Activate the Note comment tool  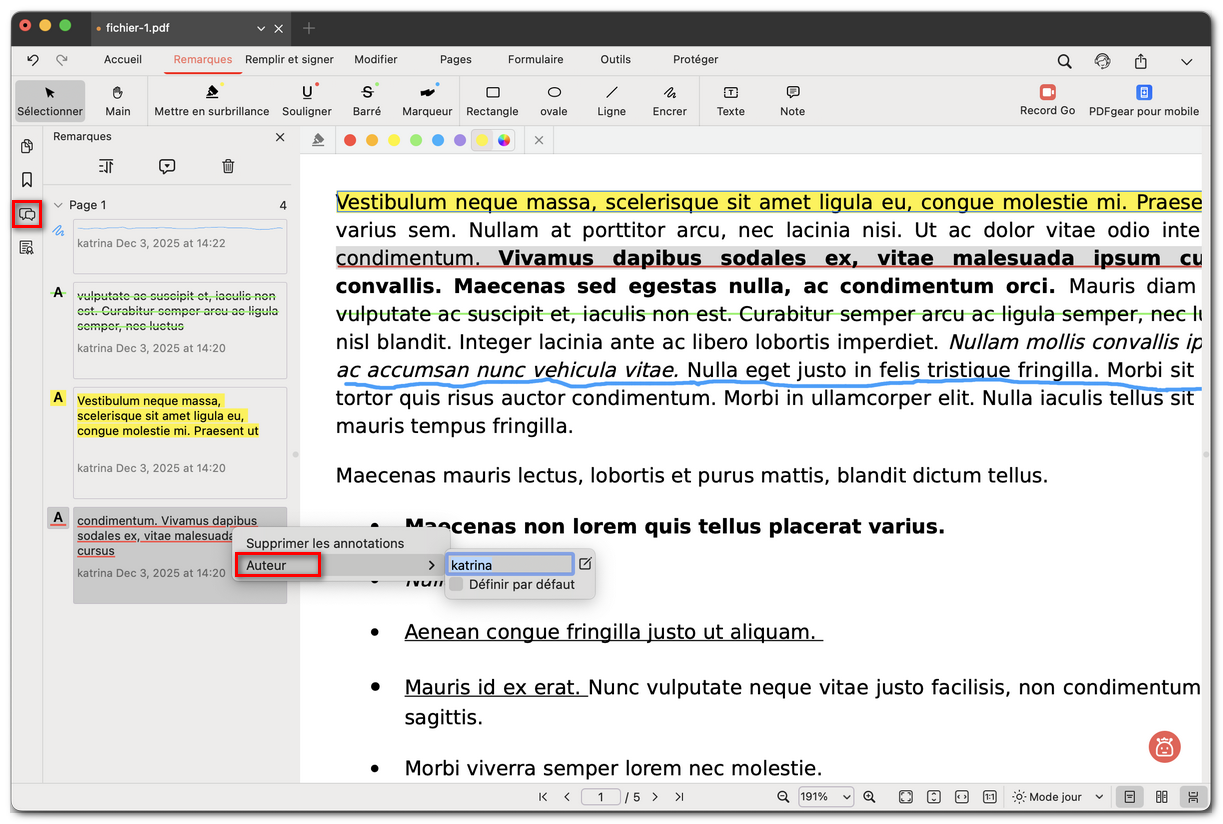[x=791, y=100]
